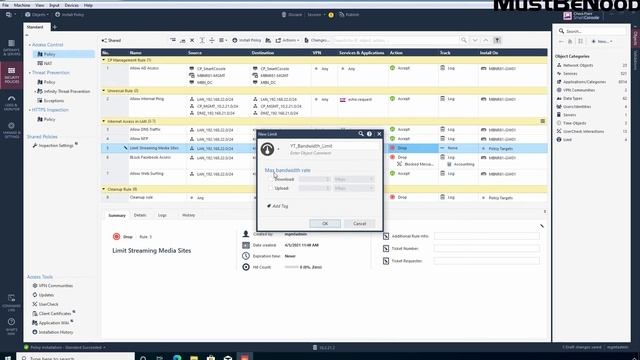Select the Standard policy tab
640x360 pixels.
click(x=36, y=27)
